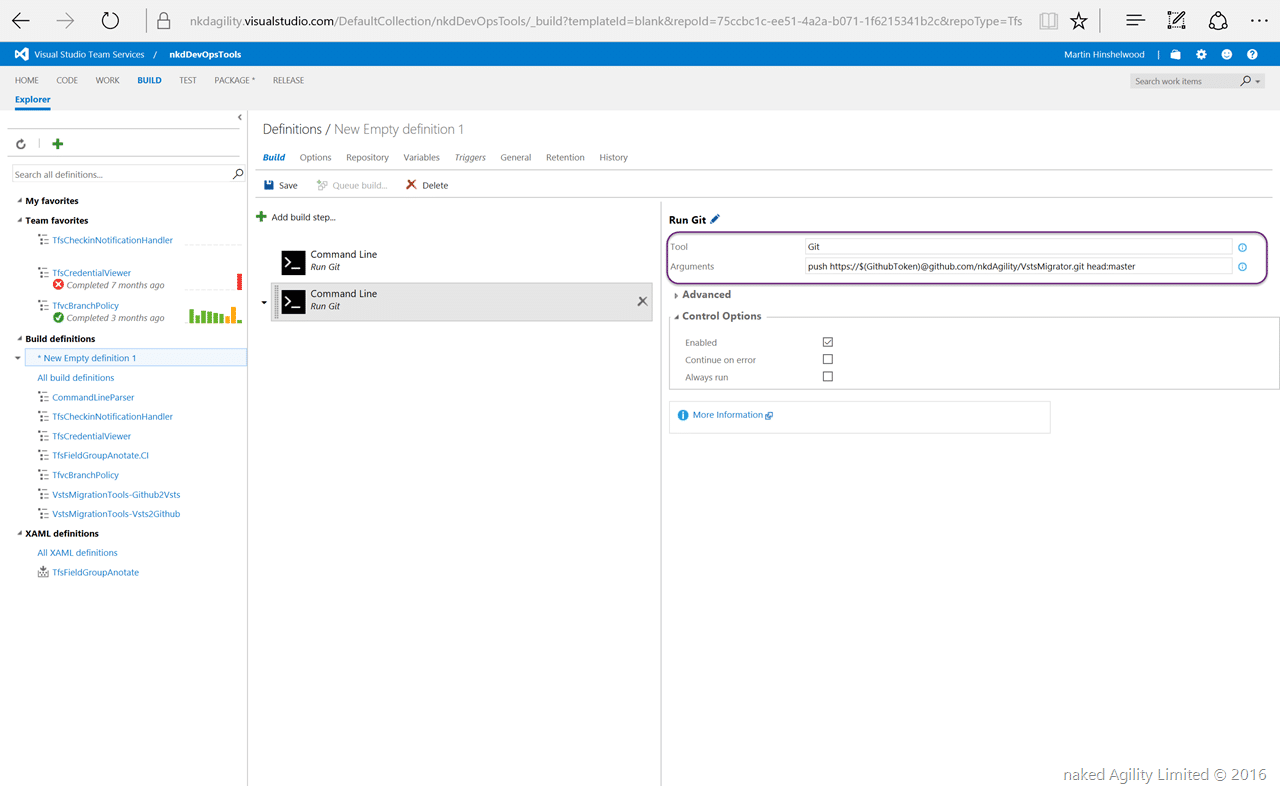Switch to the Triggers tab
This screenshot has height=786, width=1280.
(x=470, y=157)
